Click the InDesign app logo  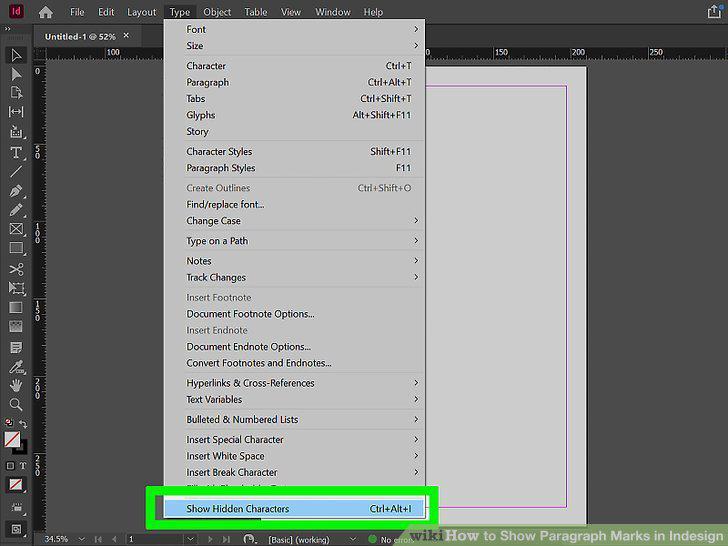[x=16, y=11]
